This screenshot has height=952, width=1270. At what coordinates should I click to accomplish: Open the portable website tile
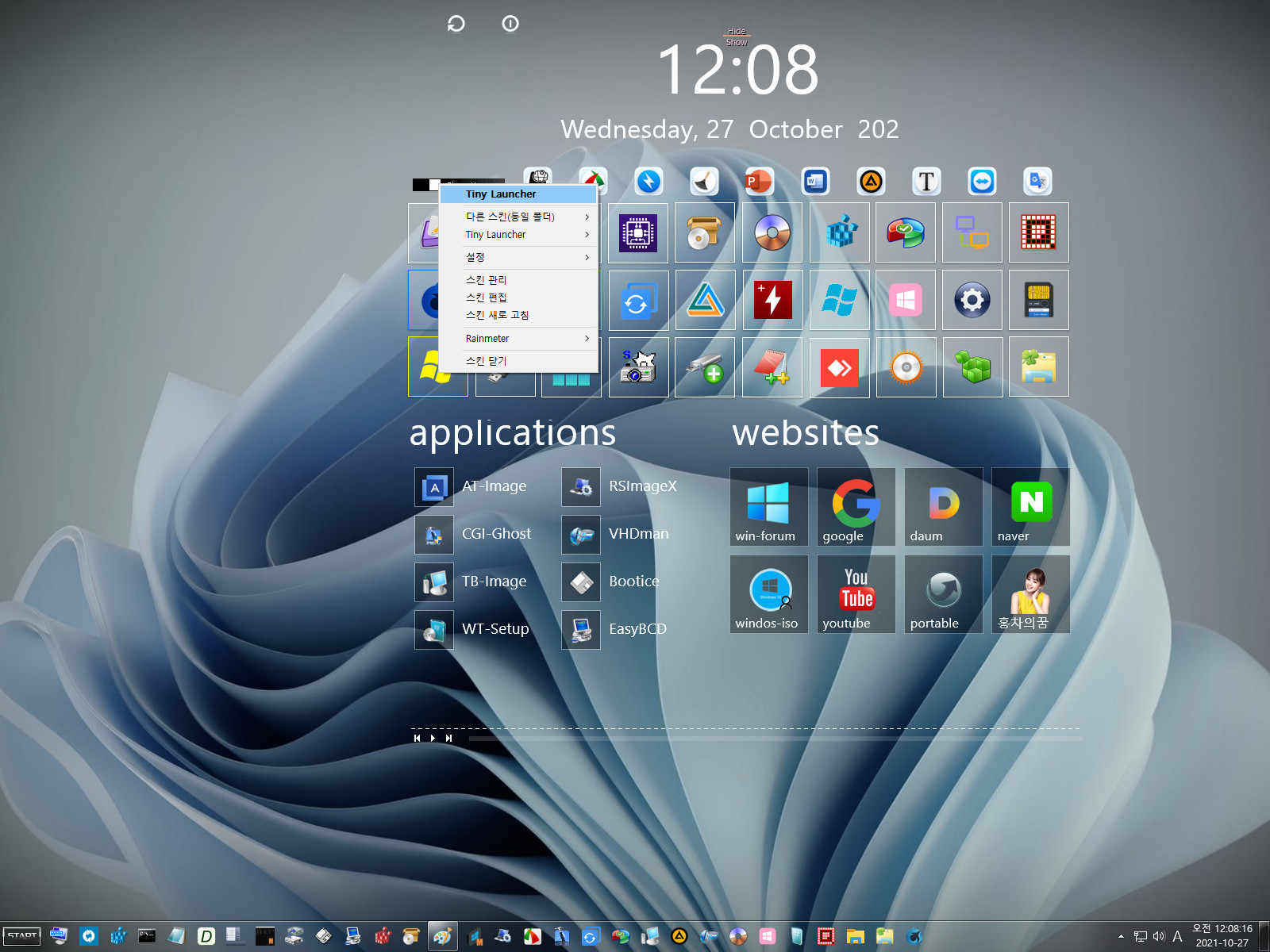tap(944, 594)
